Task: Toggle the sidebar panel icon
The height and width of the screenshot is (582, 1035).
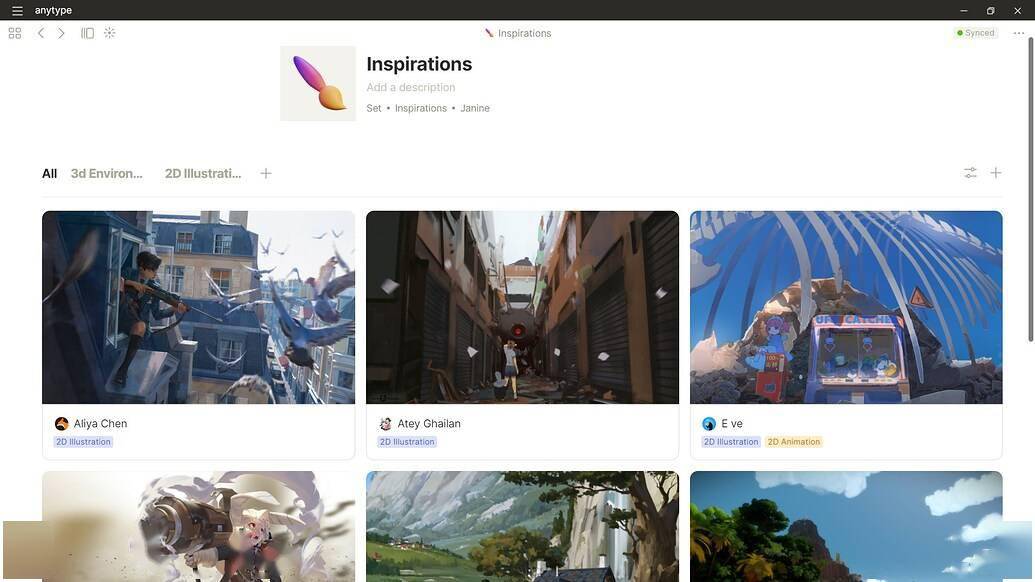Action: pos(88,33)
